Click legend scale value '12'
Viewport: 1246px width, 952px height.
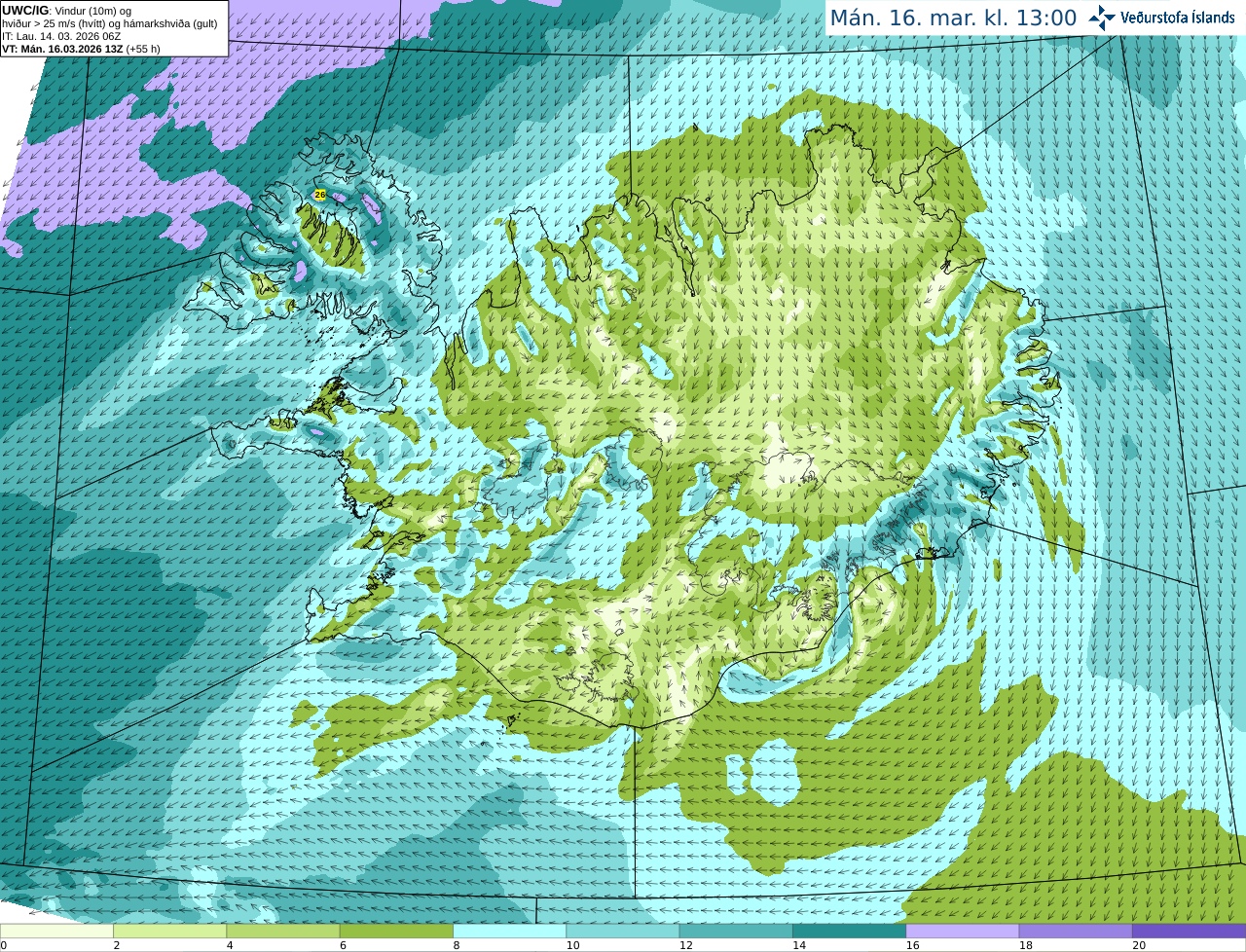[685, 945]
